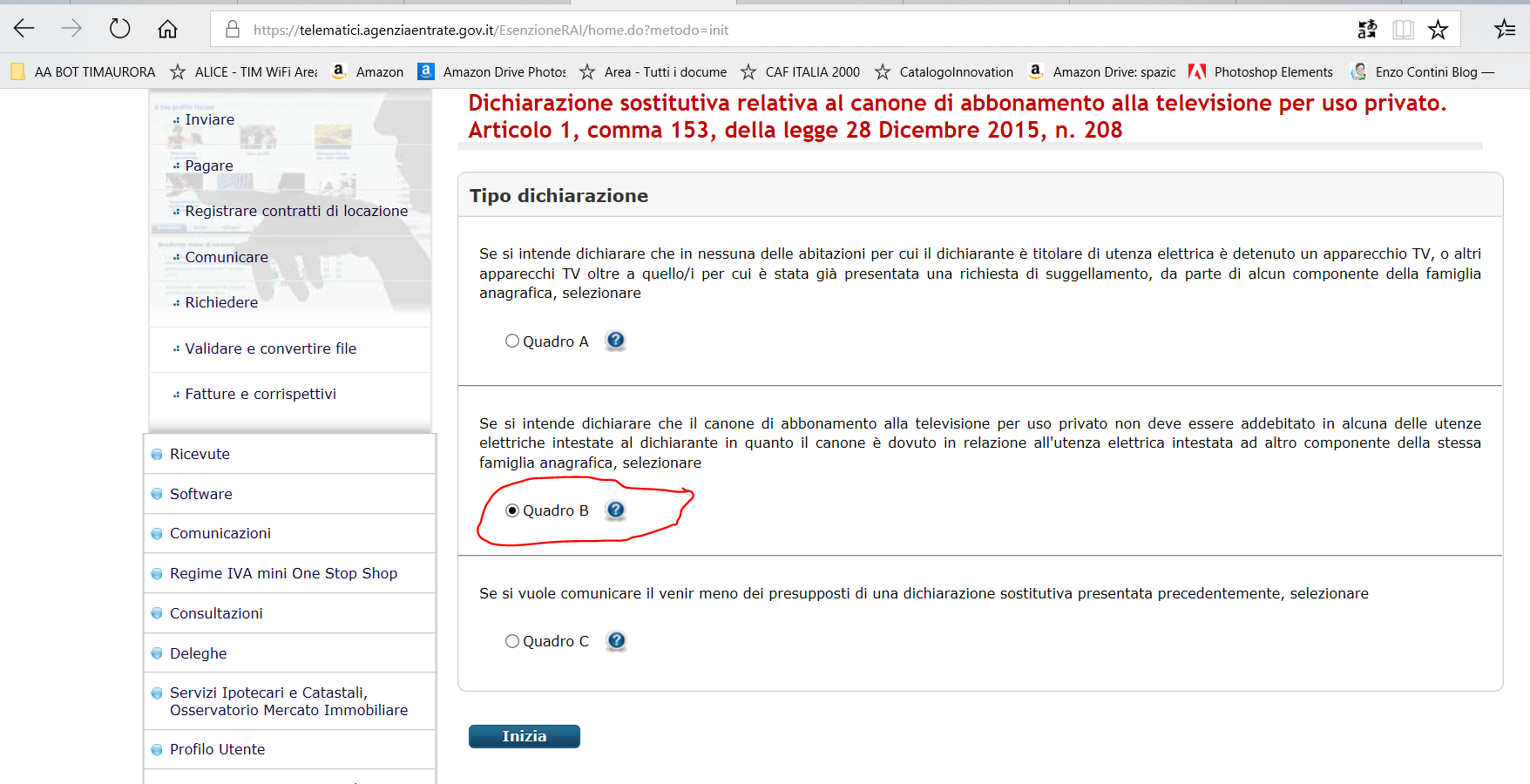Open the Ricevute menu item
Screen dimensions: 1530x784
click(200, 454)
